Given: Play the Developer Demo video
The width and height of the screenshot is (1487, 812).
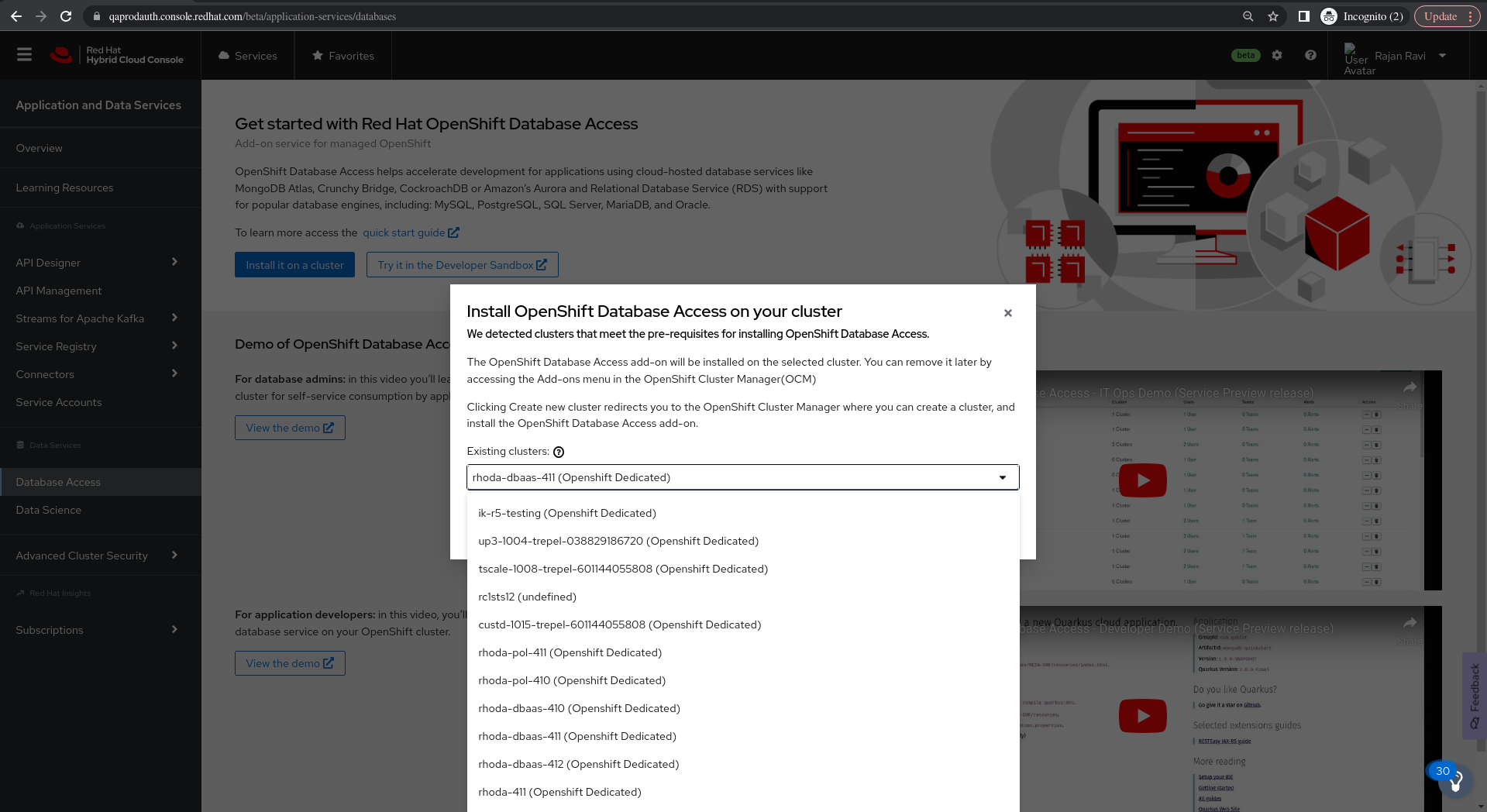Looking at the screenshot, I should click(x=1143, y=716).
